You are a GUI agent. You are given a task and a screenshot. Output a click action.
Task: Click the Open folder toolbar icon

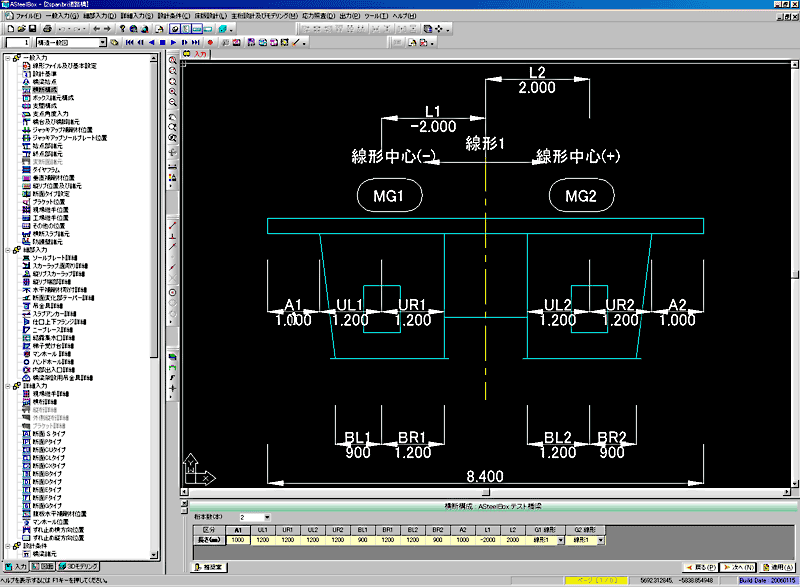point(21,29)
